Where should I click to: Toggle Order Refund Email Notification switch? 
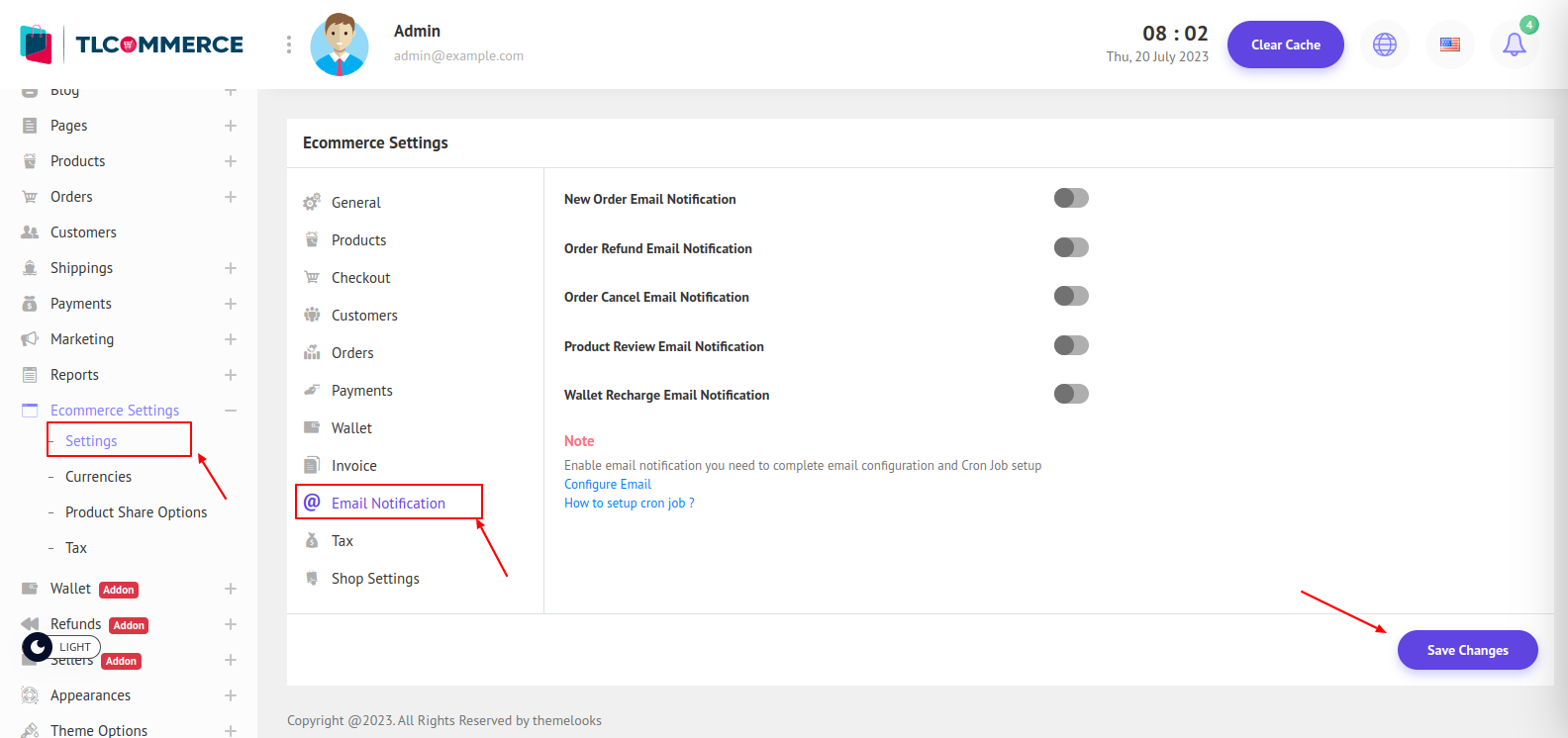pos(1071,247)
